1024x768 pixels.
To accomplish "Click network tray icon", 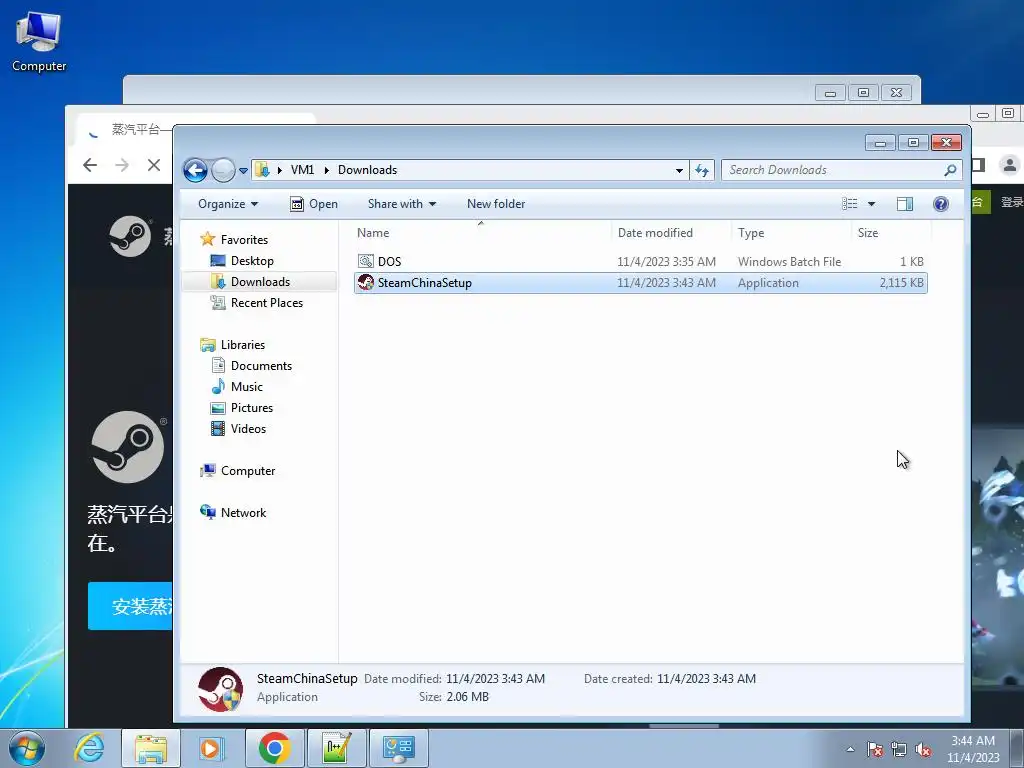I will coord(899,749).
